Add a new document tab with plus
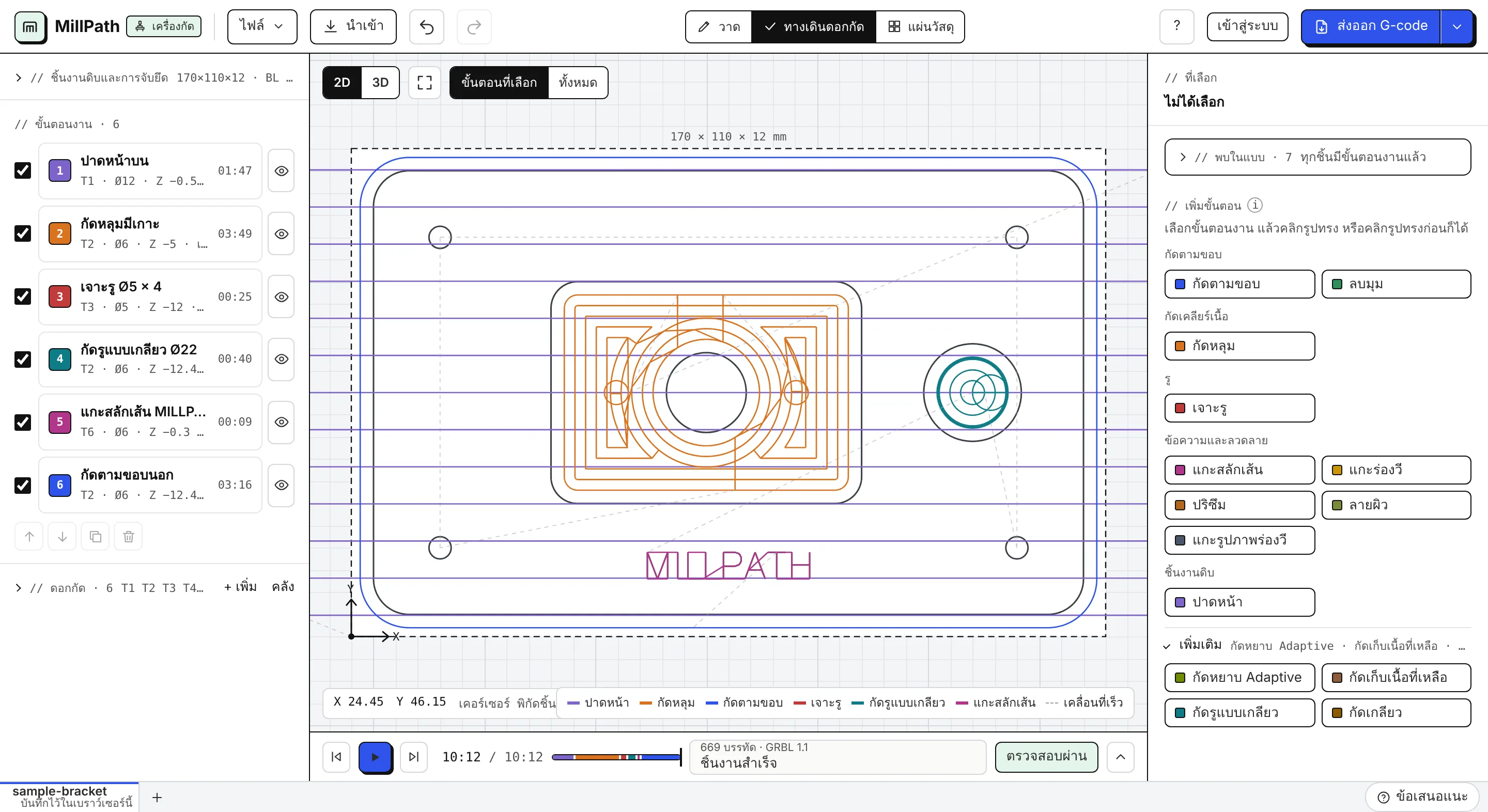This screenshot has height=812, width=1488. tap(157, 798)
